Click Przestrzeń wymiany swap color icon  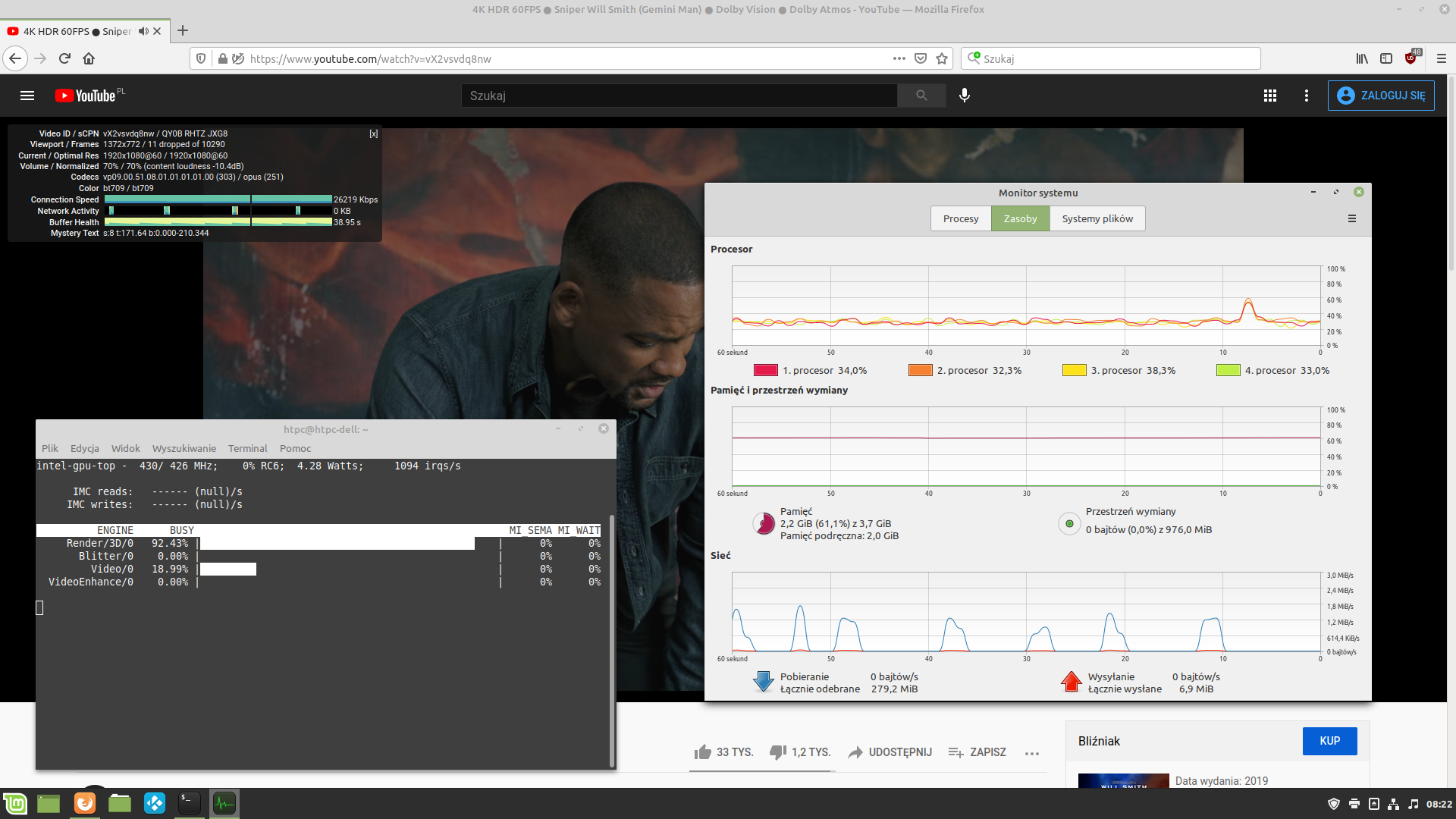click(x=1069, y=523)
